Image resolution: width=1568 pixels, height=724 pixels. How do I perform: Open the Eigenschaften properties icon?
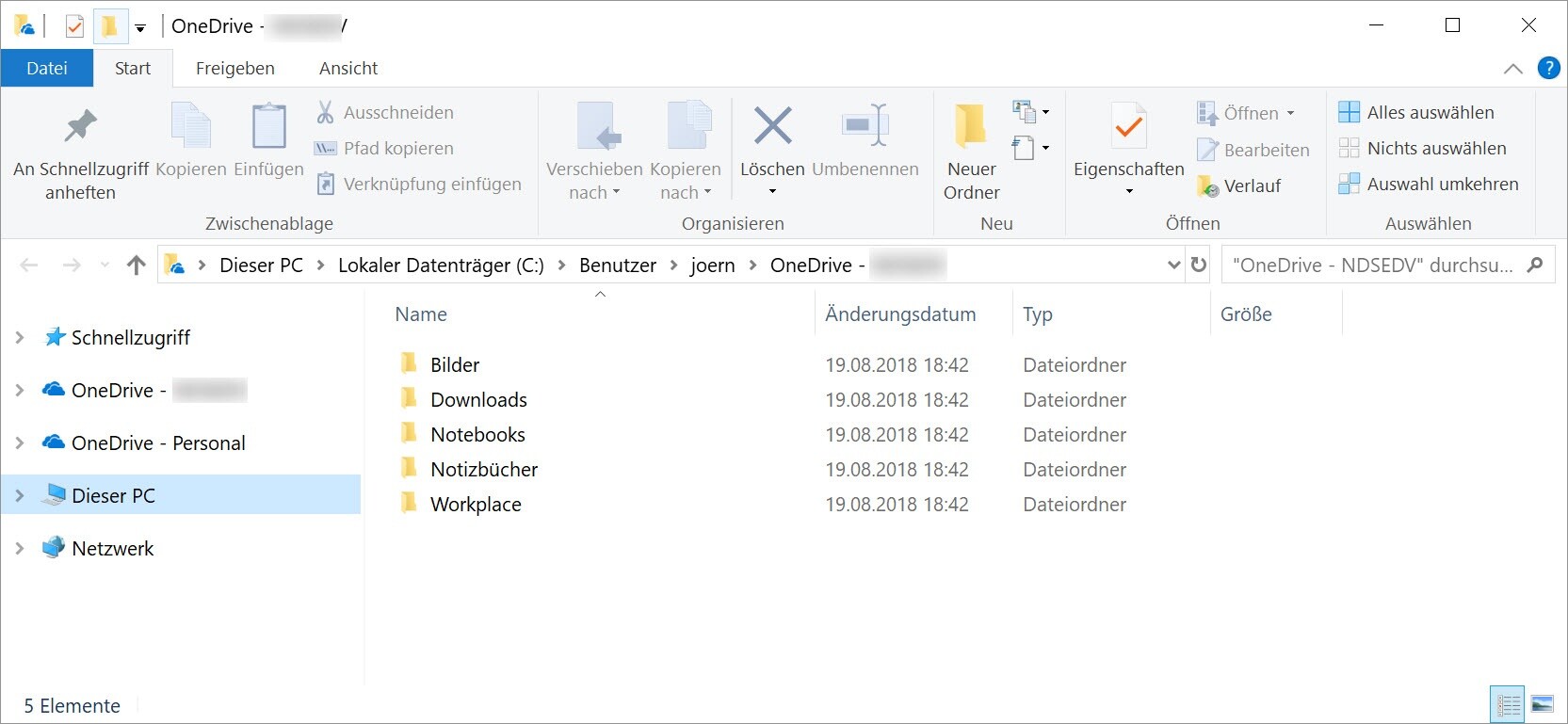[1128, 127]
